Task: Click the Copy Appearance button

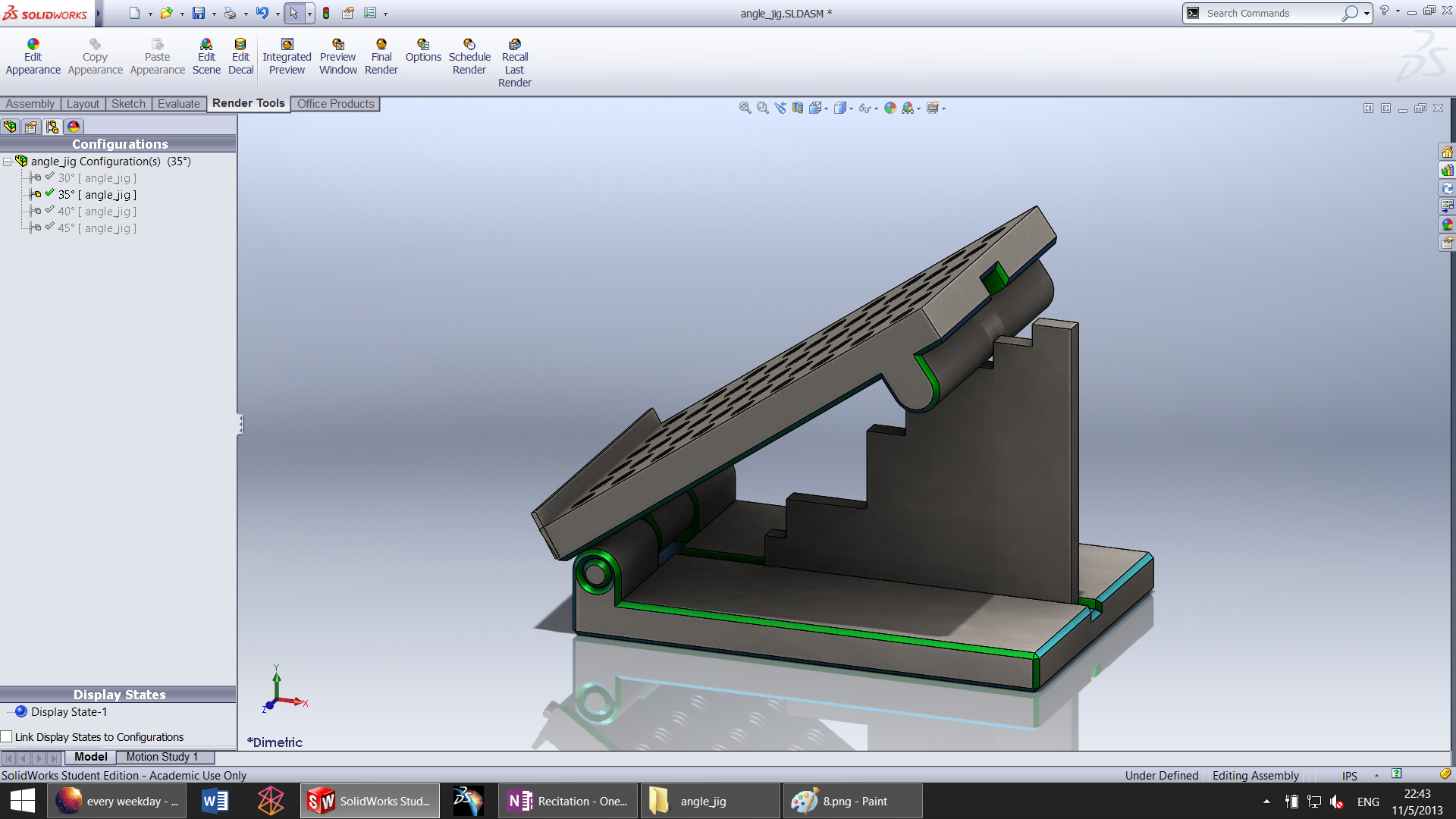Action: (95, 57)
